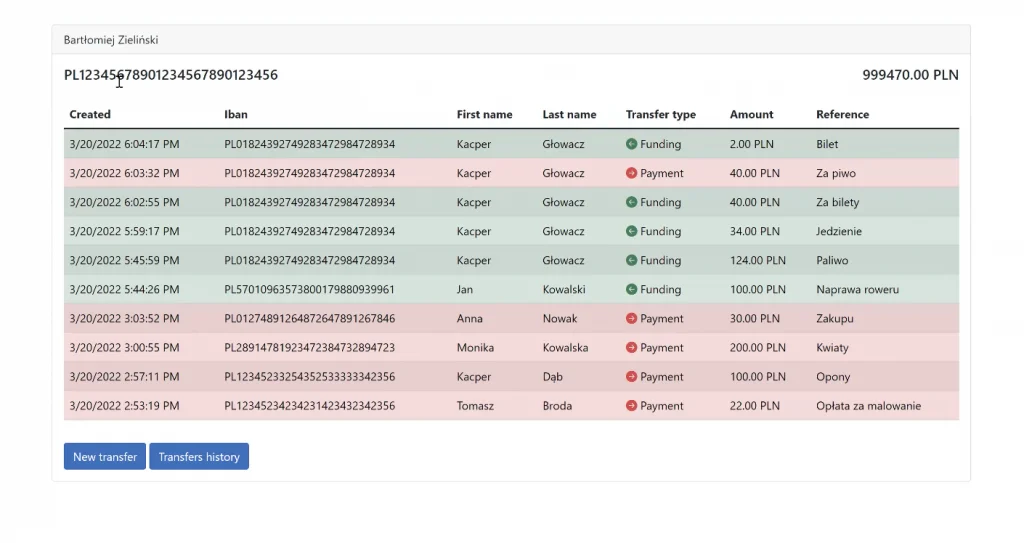This screenshot has width=1024, height=543.
Task: Click the Payment icon in the Opony row
Action: point(631,376)
